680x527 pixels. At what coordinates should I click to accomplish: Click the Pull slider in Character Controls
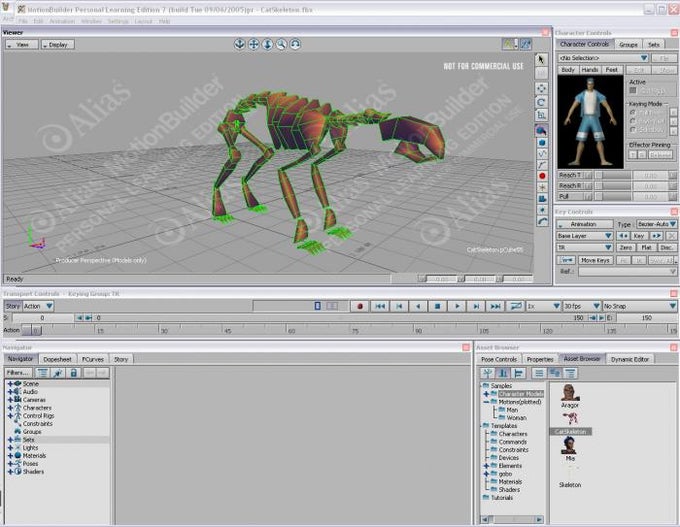click(613, 197)
